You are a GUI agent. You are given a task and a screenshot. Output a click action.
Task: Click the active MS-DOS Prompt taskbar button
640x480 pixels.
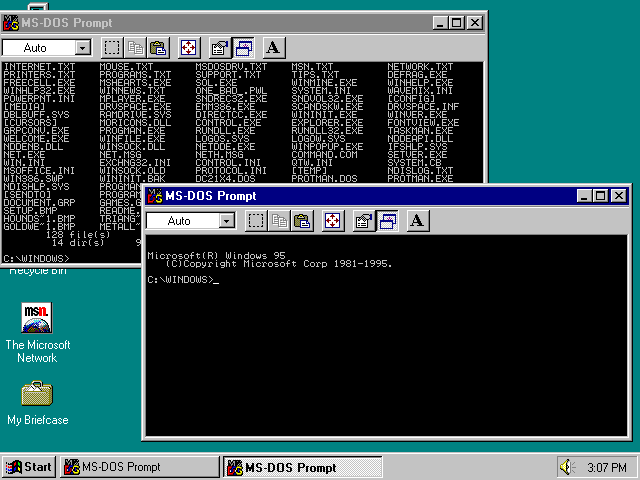pos(302,467)
